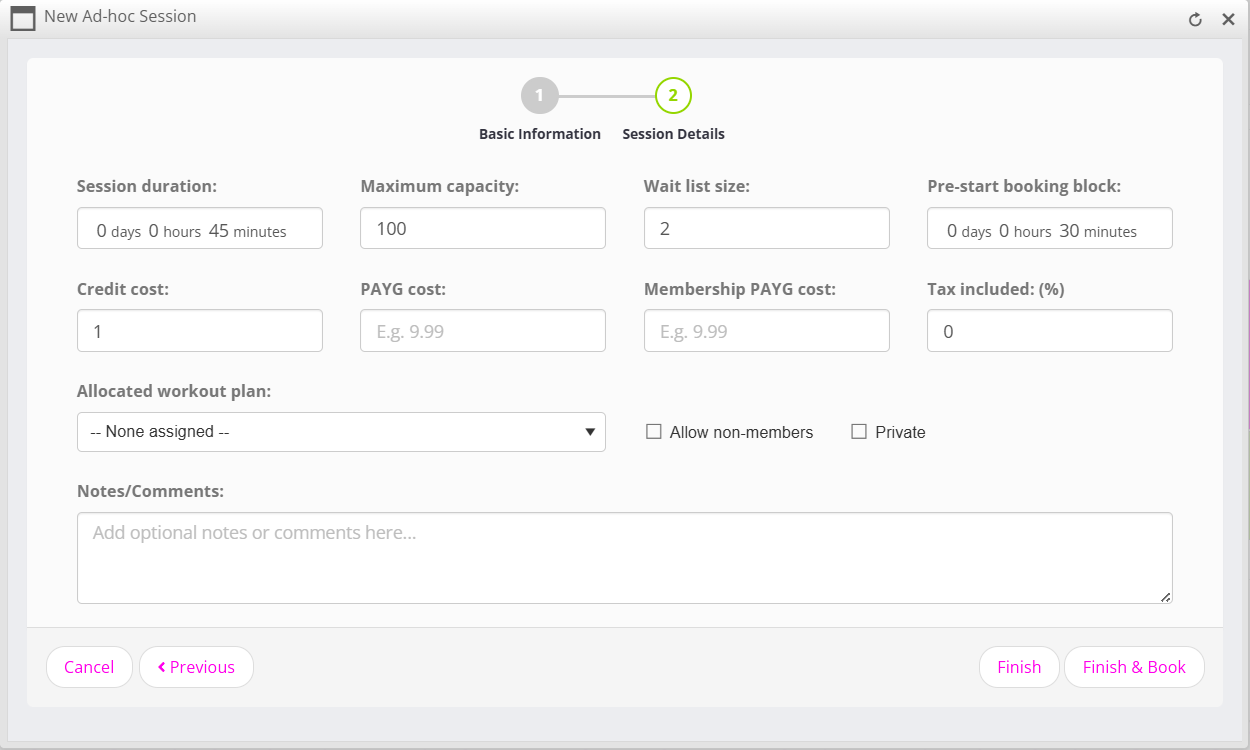Click the Finish & Book button

[x=1134, y=667]
